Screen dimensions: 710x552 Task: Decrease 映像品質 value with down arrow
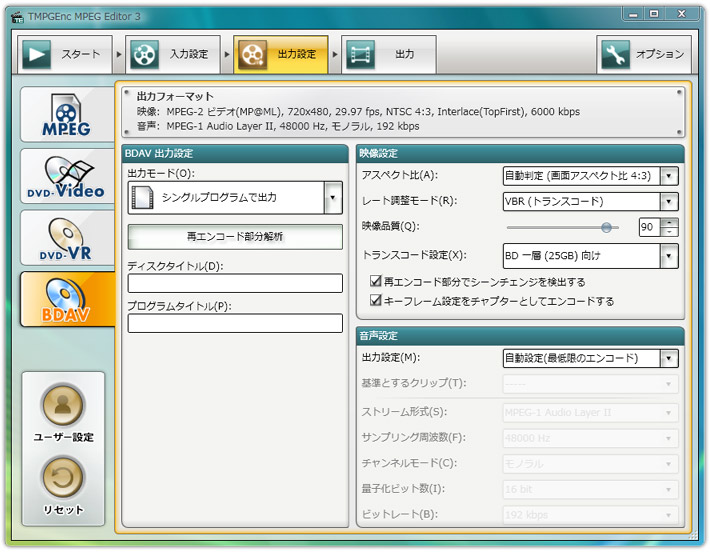[x=669, y=232]
